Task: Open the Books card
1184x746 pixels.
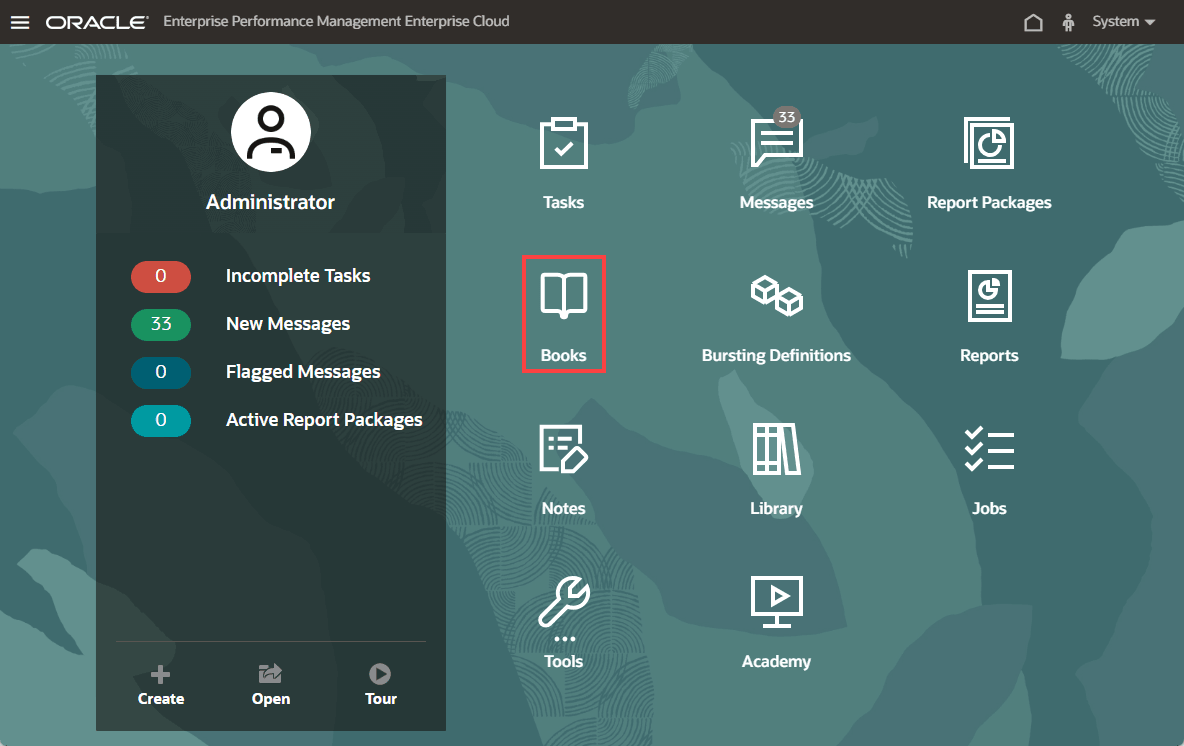Action: coord(563,314)
